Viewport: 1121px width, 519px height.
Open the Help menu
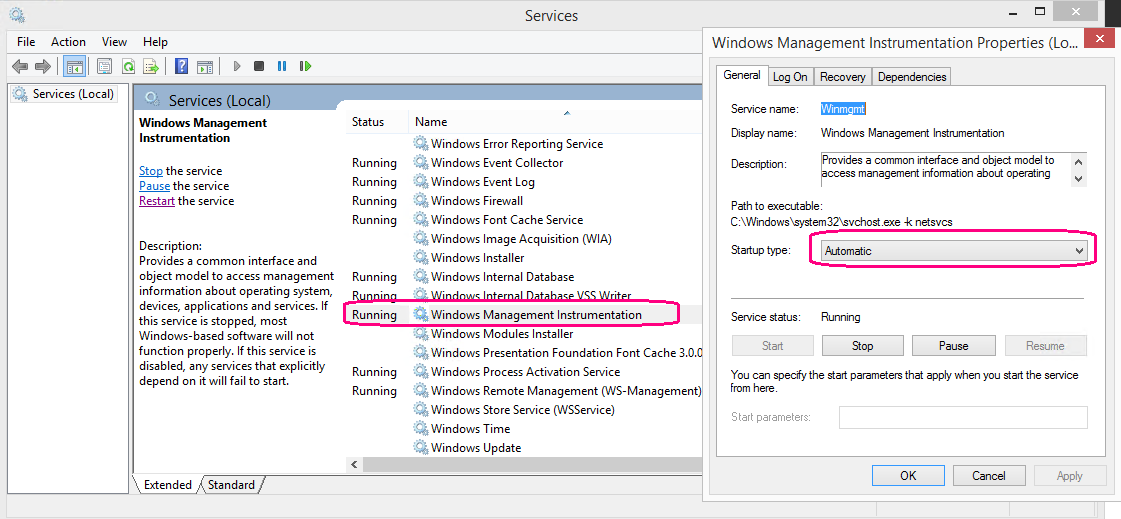coord(155,41)
